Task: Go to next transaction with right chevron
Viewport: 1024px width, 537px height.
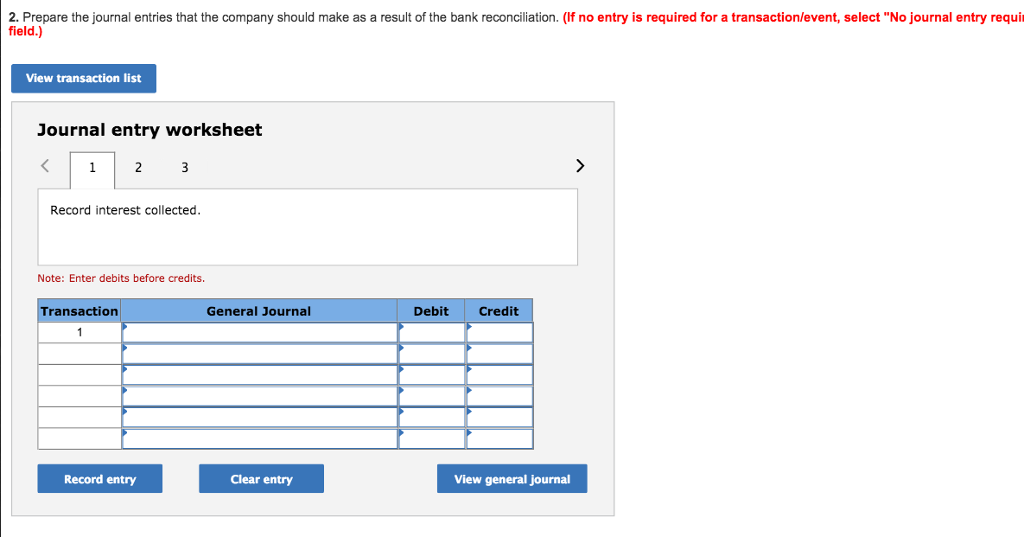Action: pyautogui.click(x=580, y=166)
